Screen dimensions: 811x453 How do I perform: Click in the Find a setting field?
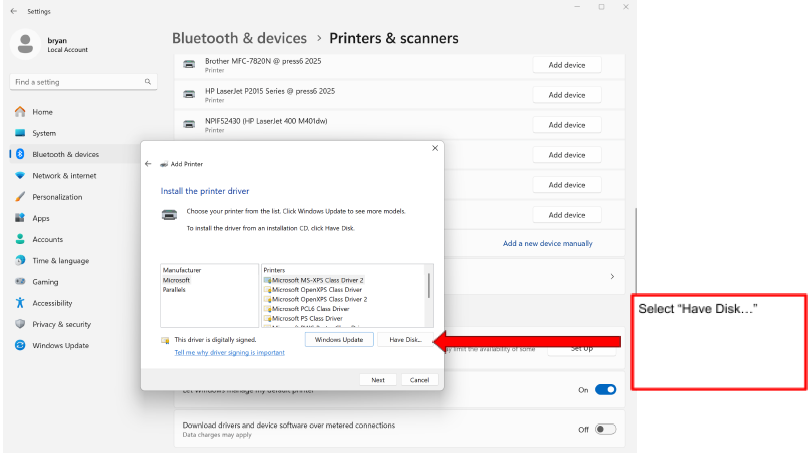click(83, 82)
